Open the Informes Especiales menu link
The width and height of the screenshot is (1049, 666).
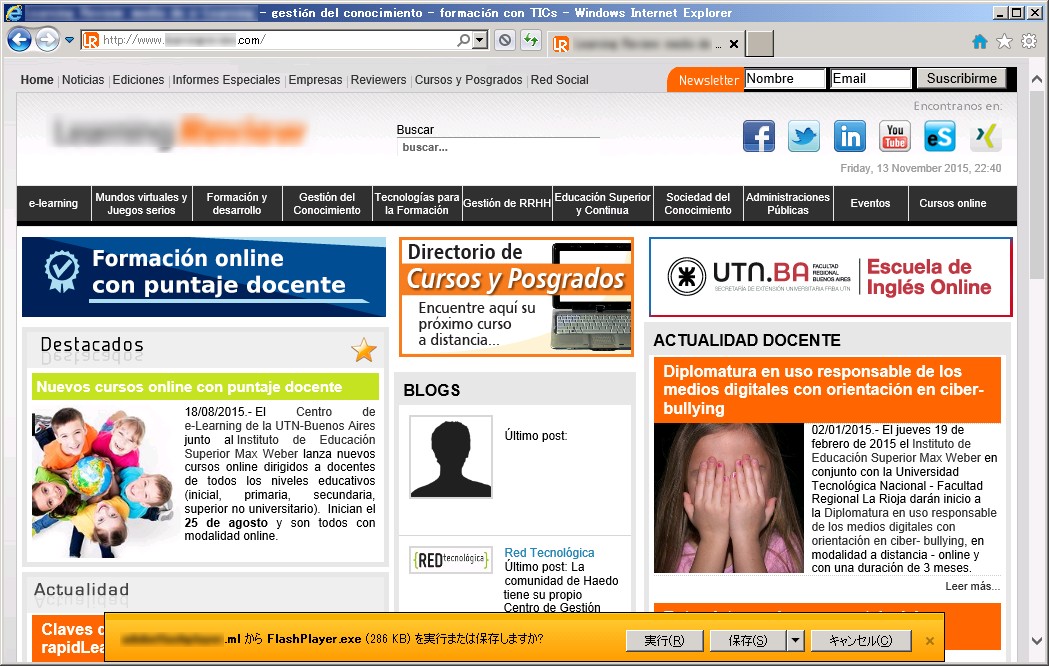click(226, 80)
